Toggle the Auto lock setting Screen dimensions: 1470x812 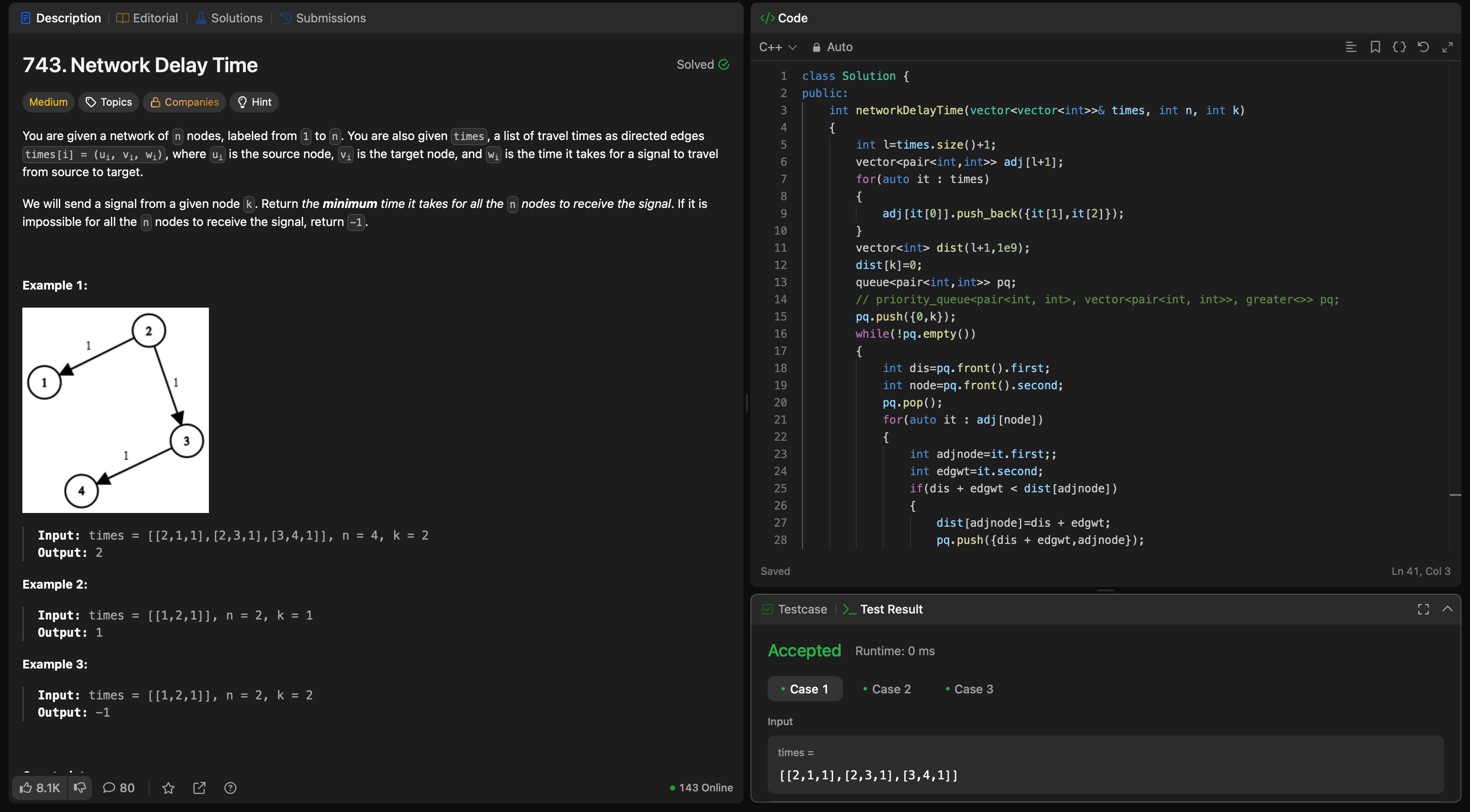coord(832,47)
